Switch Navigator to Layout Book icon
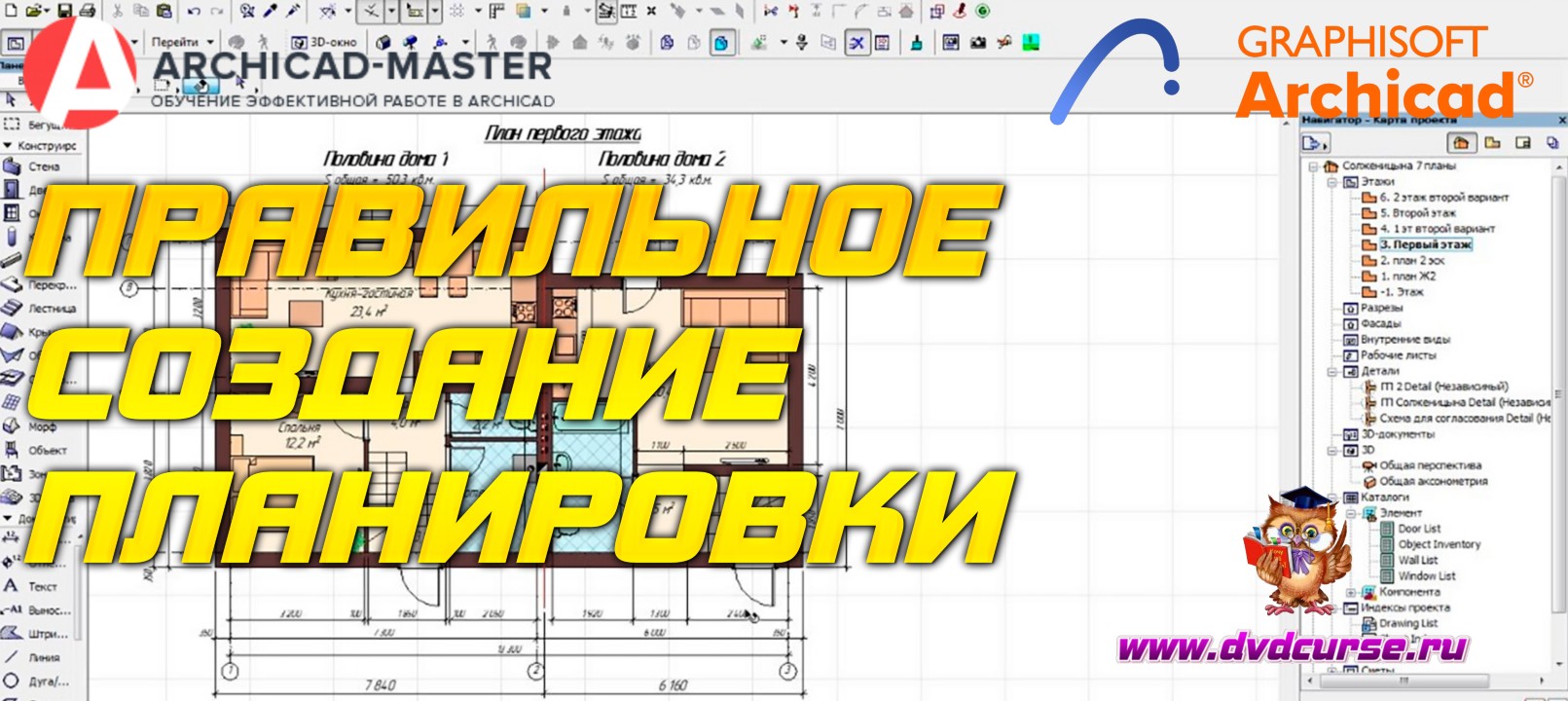The width and height of the screenshot is (1568, 701). tap(1523, 143)
